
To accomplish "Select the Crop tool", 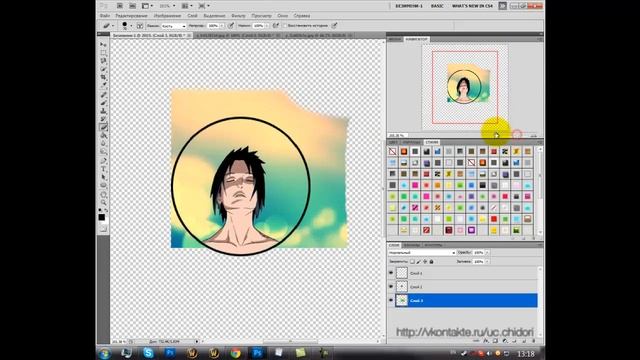I will [104, 77].
